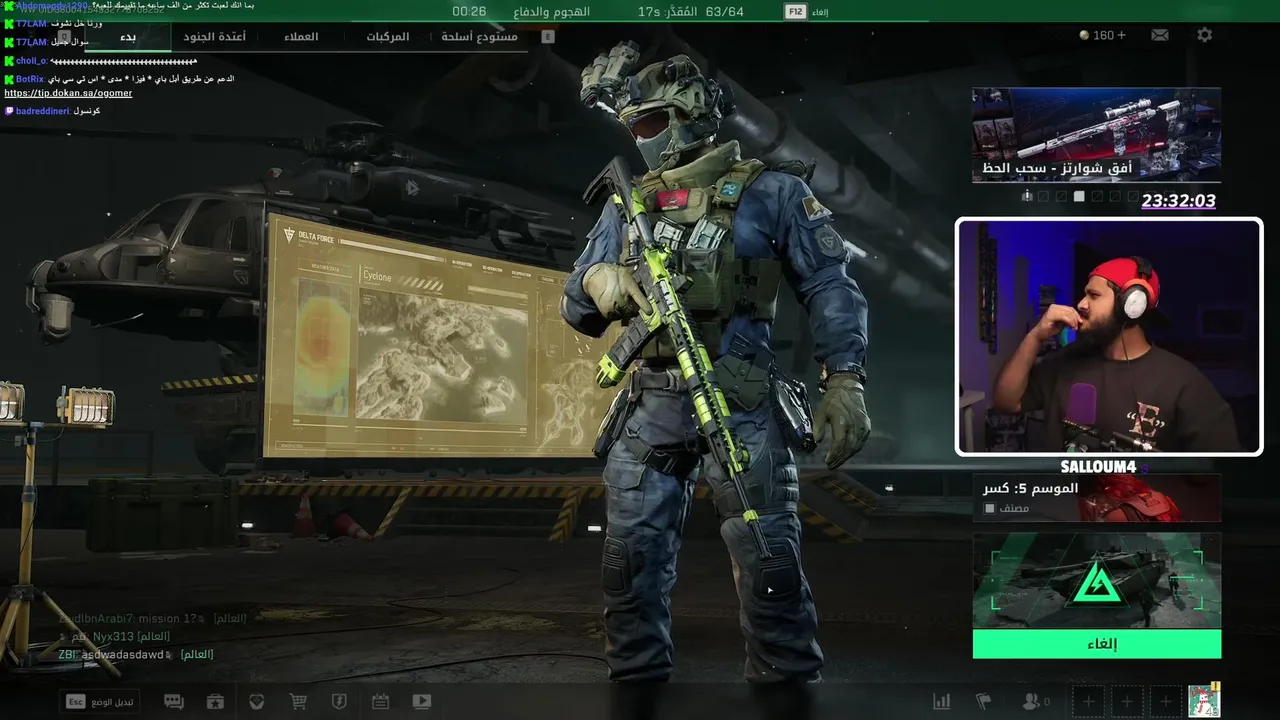Click the 63/64 player count
The width and height of the screenshot is (1280, 720).
[x=724, y=12]
